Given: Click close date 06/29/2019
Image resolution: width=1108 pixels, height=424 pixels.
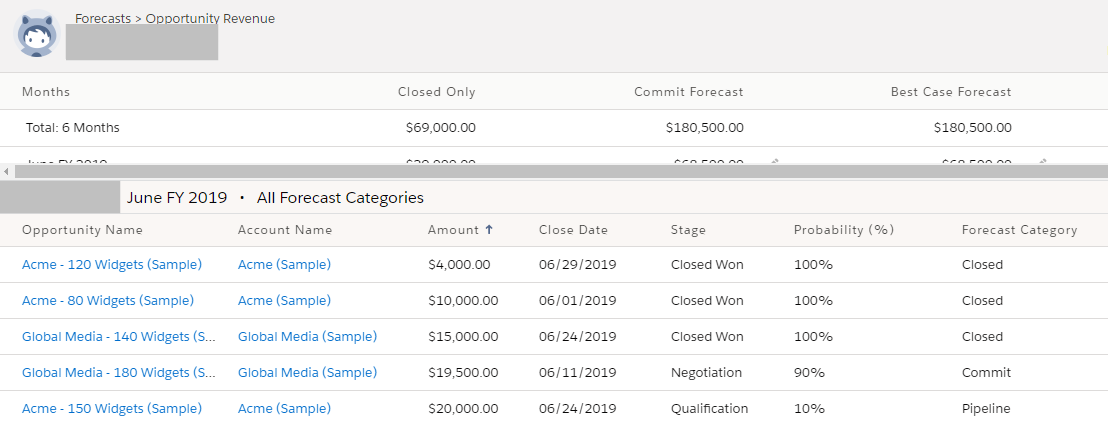Looking at the screenshot, I should pos(577,264).
